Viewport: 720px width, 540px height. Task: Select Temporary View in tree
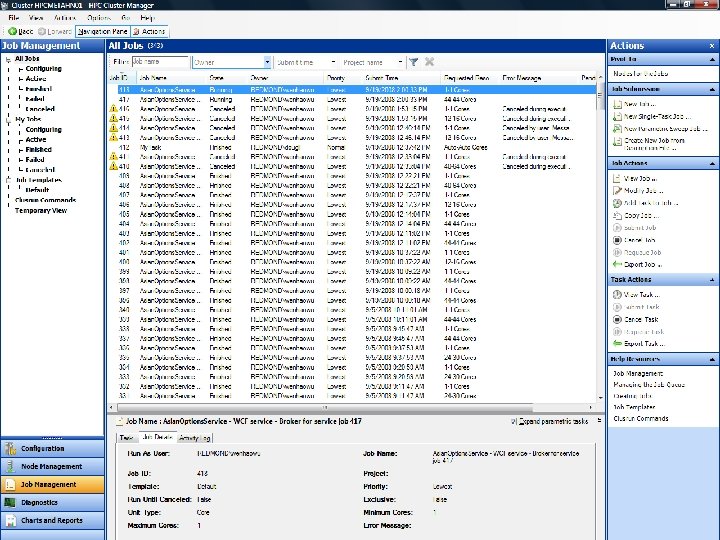(41, 210)
